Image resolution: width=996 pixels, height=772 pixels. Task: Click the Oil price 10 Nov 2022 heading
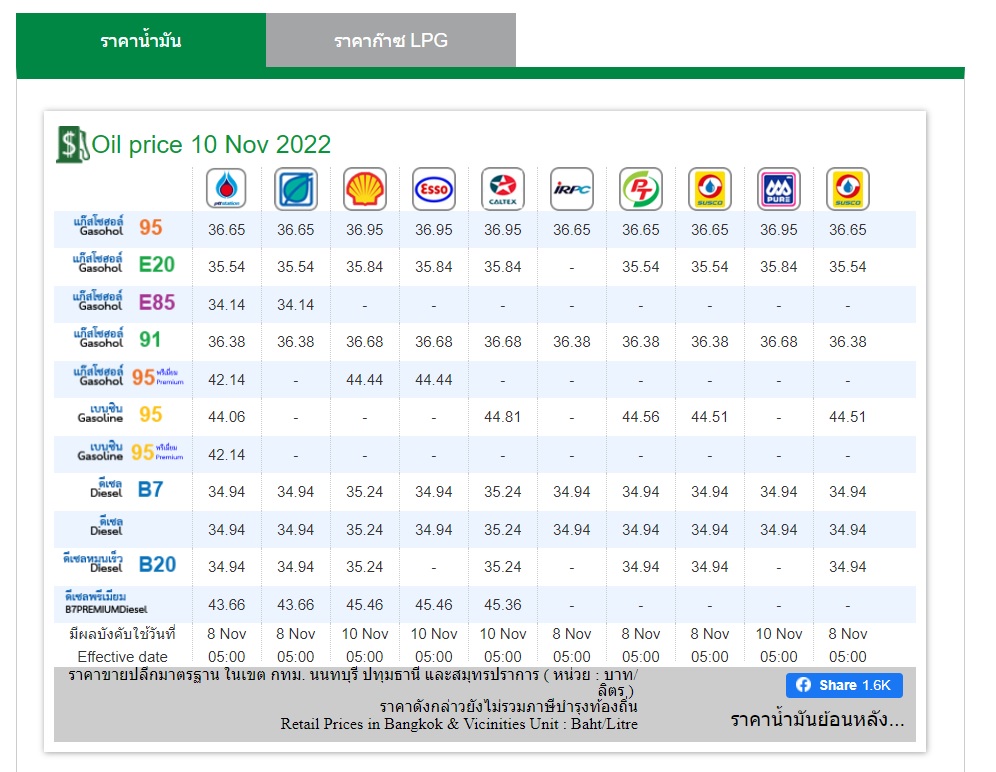tap(211, 145)
